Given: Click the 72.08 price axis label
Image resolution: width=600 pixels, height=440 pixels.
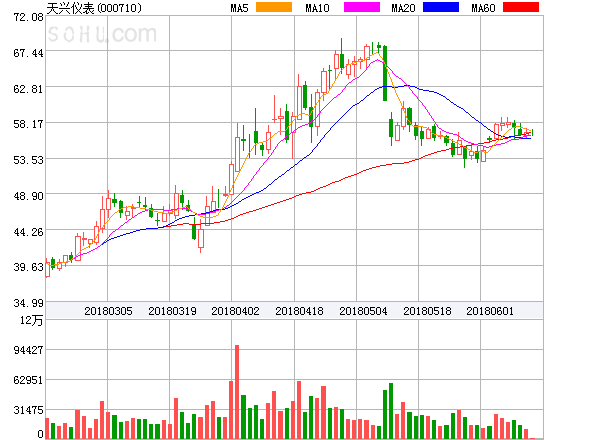Looking at the screenshot, I should pyautogui.click(x=28, y=17).
